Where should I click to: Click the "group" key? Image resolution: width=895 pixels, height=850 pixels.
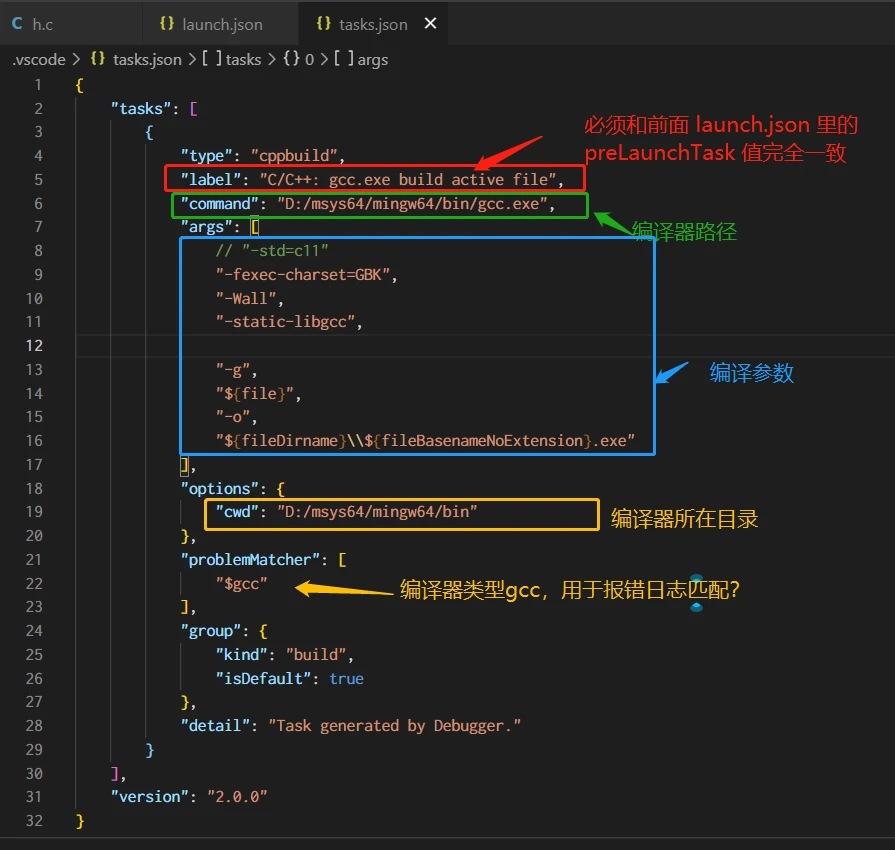pos(211,631)
